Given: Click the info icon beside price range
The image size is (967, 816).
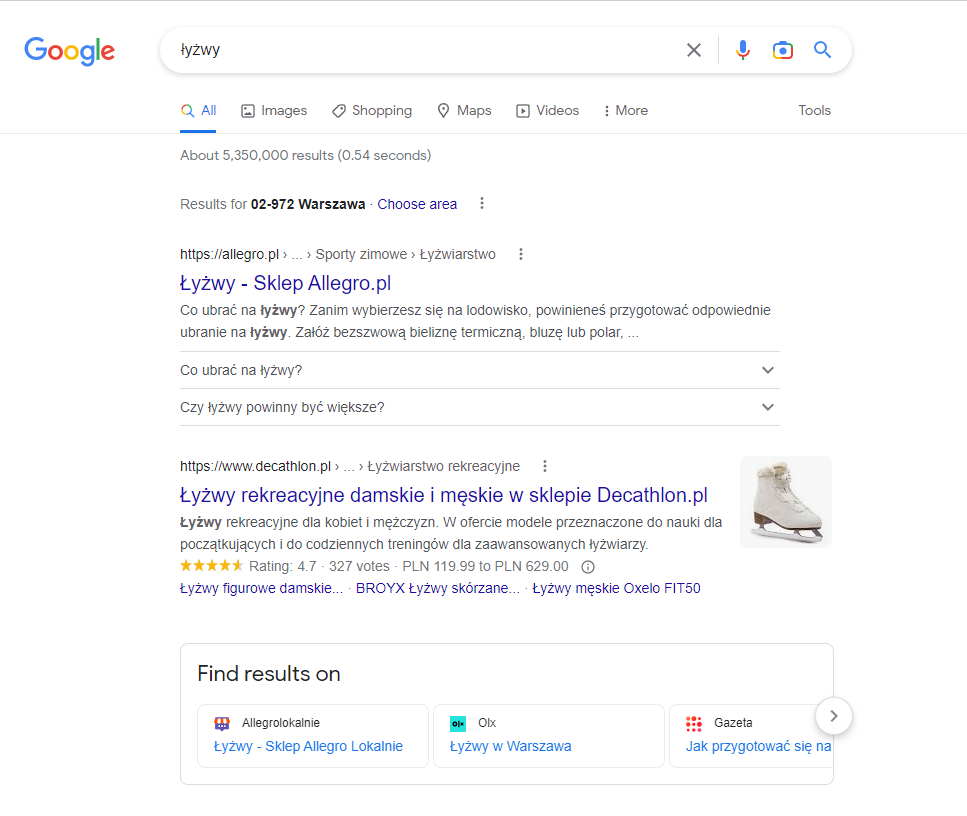Looking at the screenshot, I should point(588,567).
